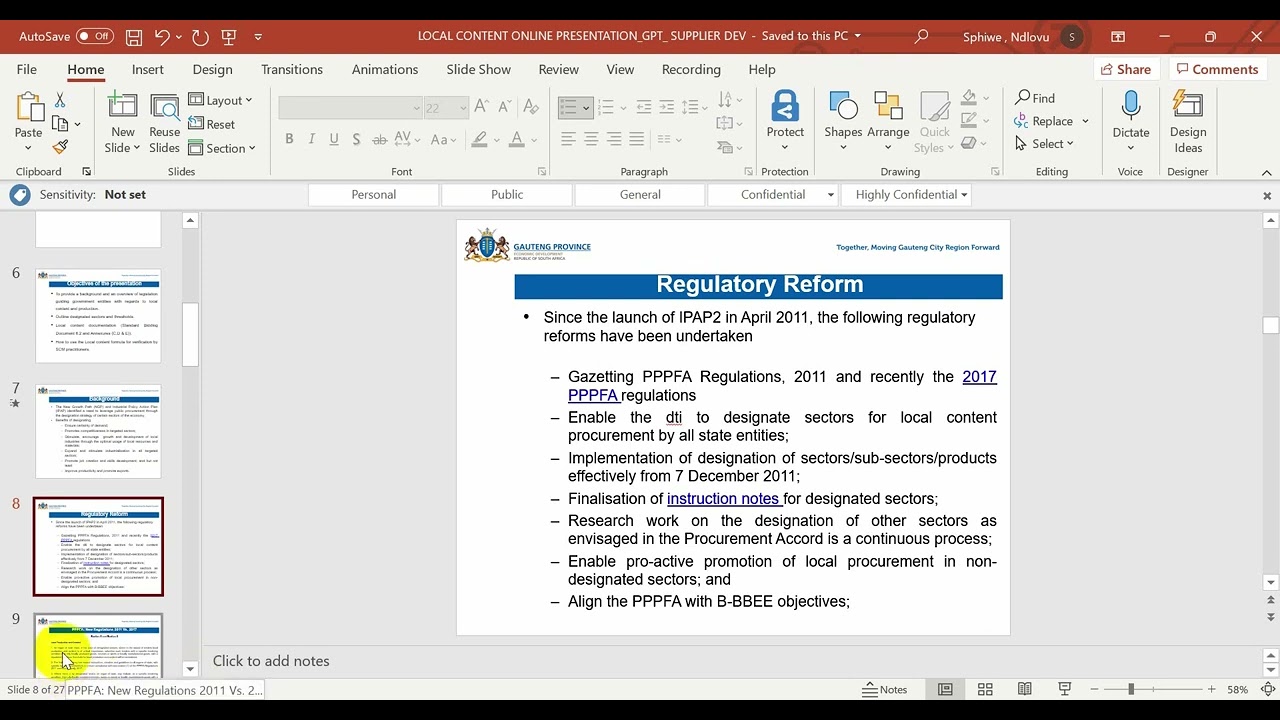
Task: Open the Arrange objects menu
Action: pos(888,122)
